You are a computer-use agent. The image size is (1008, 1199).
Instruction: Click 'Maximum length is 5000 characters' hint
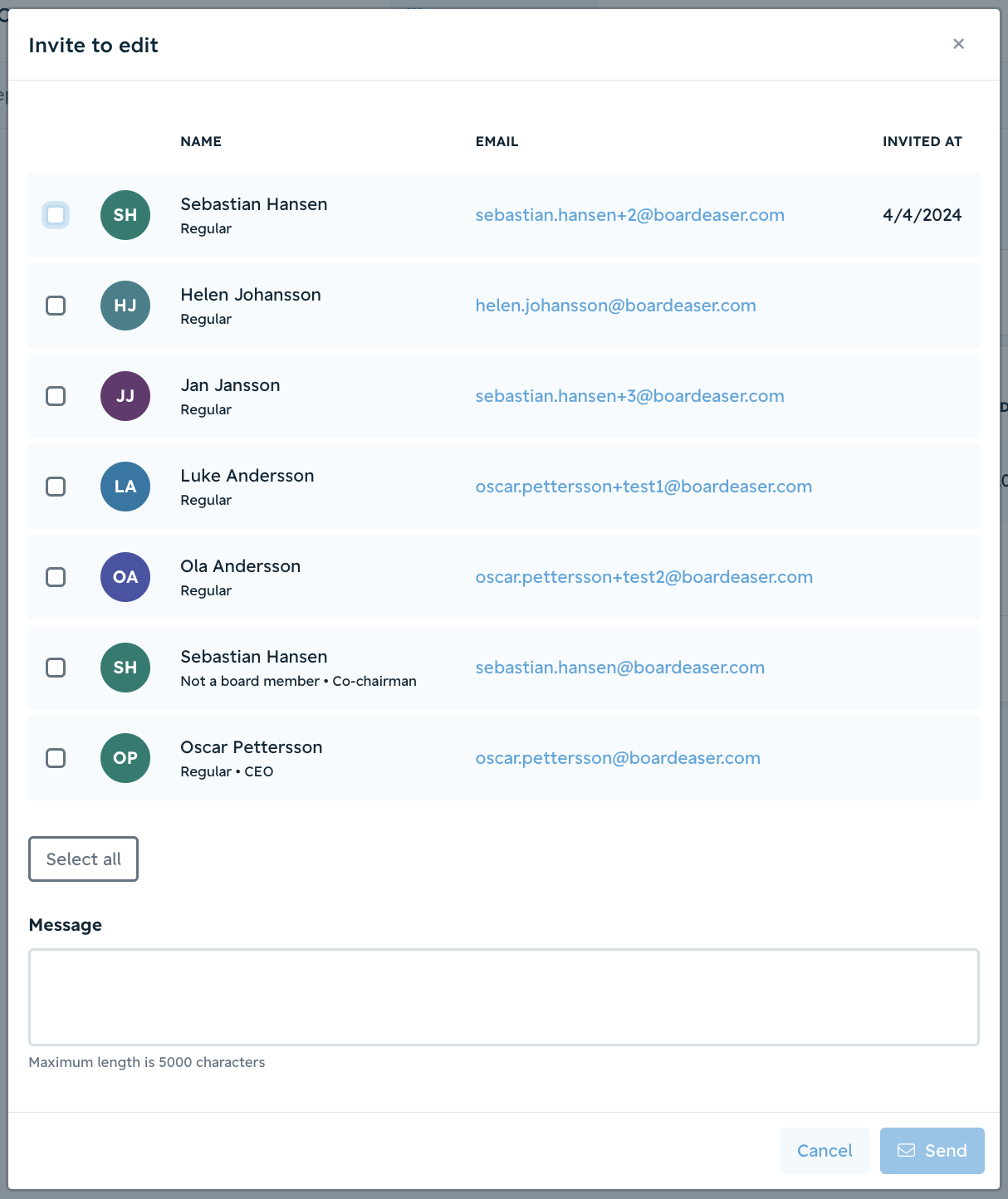pyautogui.click(x=147, y=1062)
